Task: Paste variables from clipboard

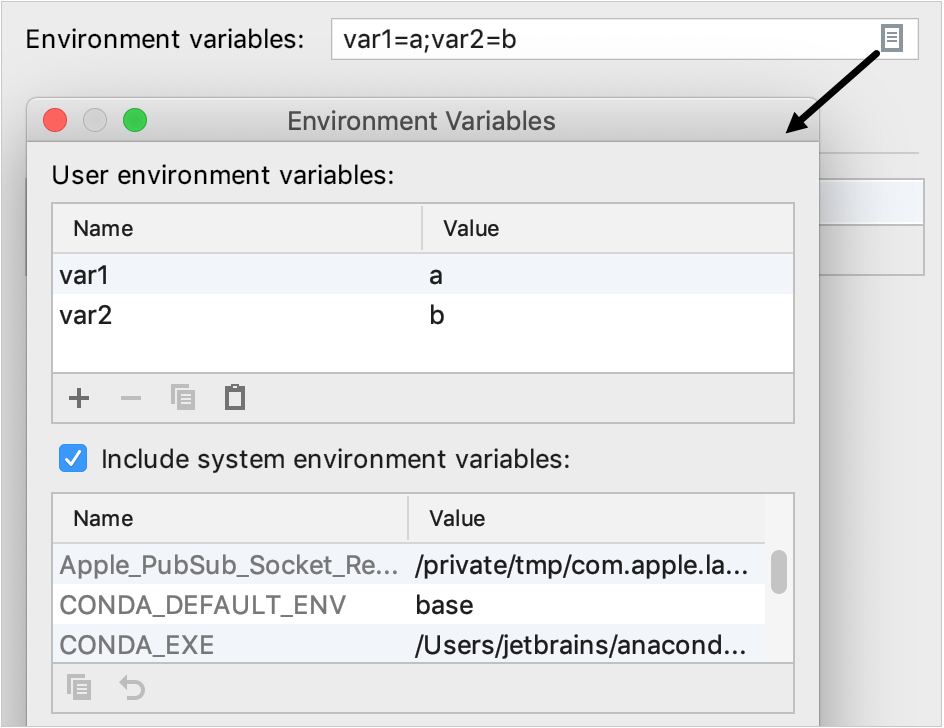Action: tap(234, 397)
